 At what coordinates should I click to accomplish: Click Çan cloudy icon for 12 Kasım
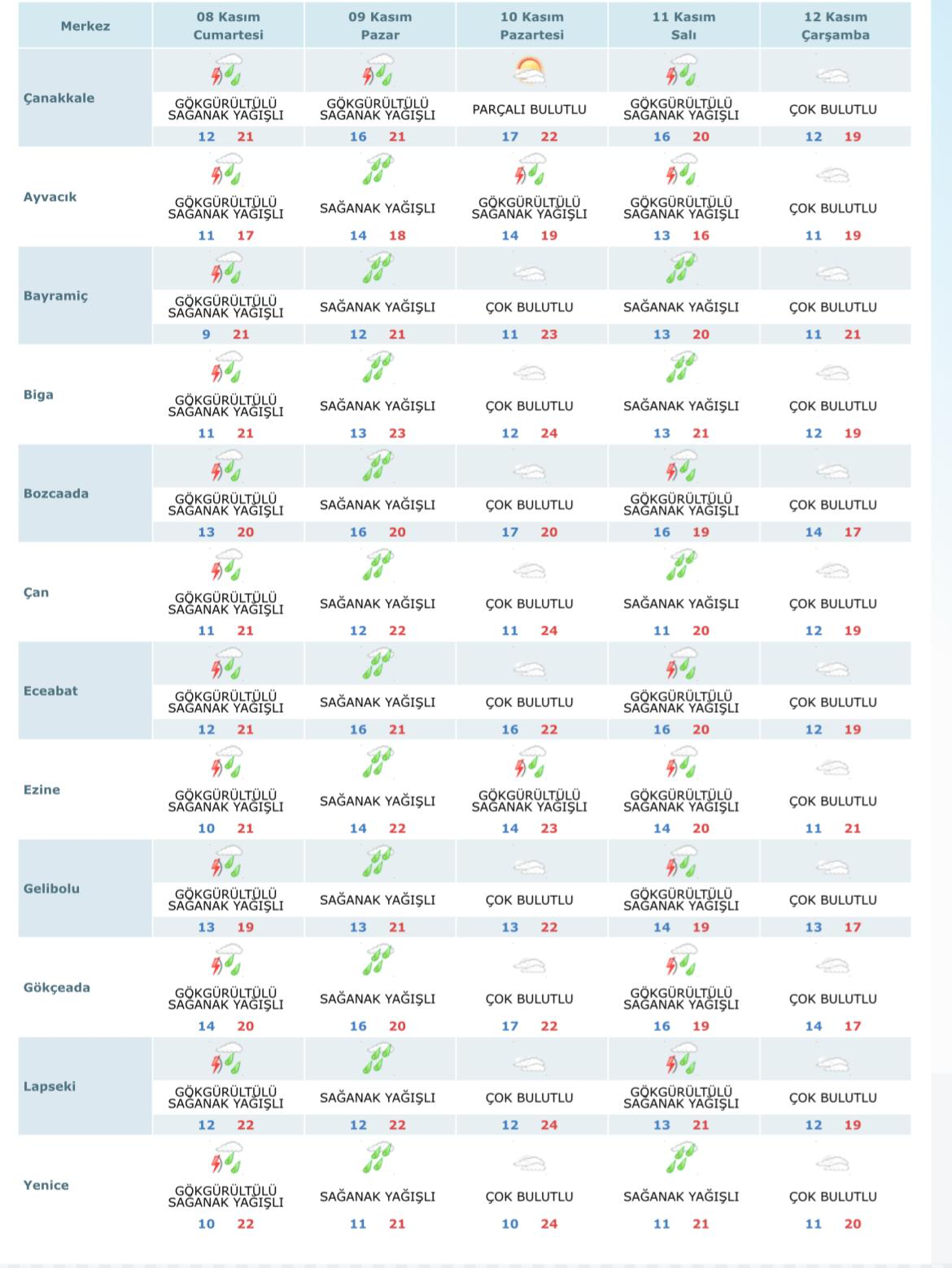(x=832, y=571)
